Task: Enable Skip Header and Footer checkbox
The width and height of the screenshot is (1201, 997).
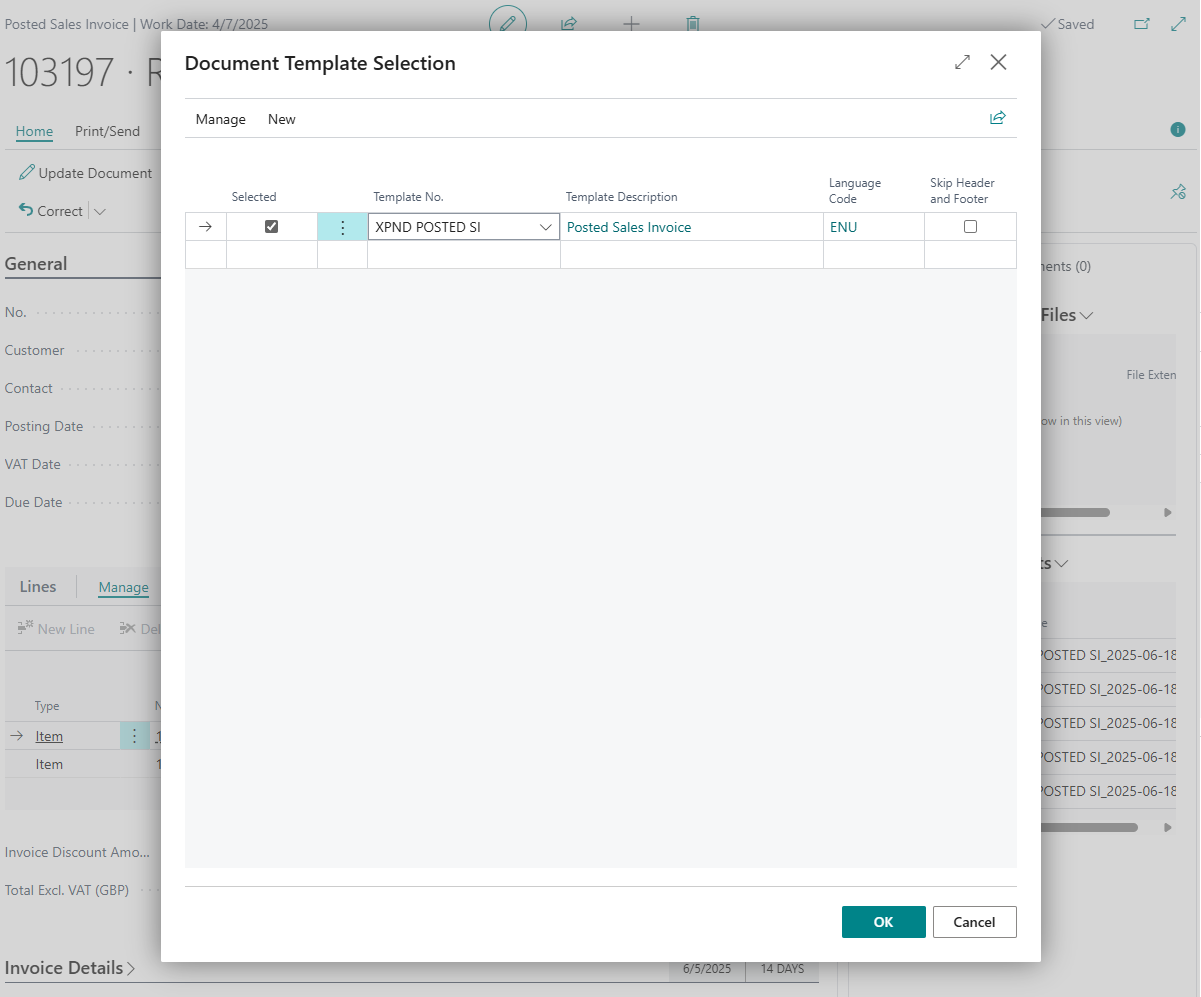Action: (x=970, y=227)
